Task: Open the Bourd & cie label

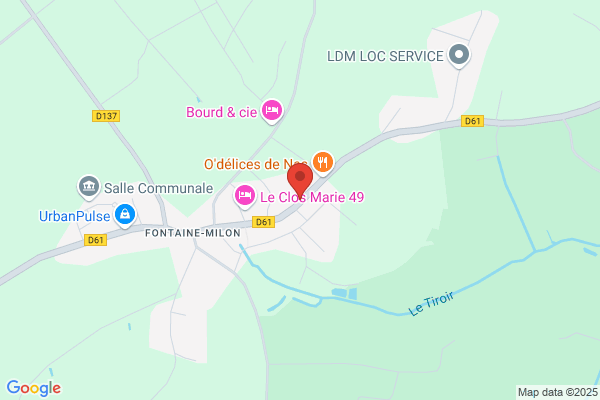Action: pos(221,112)
